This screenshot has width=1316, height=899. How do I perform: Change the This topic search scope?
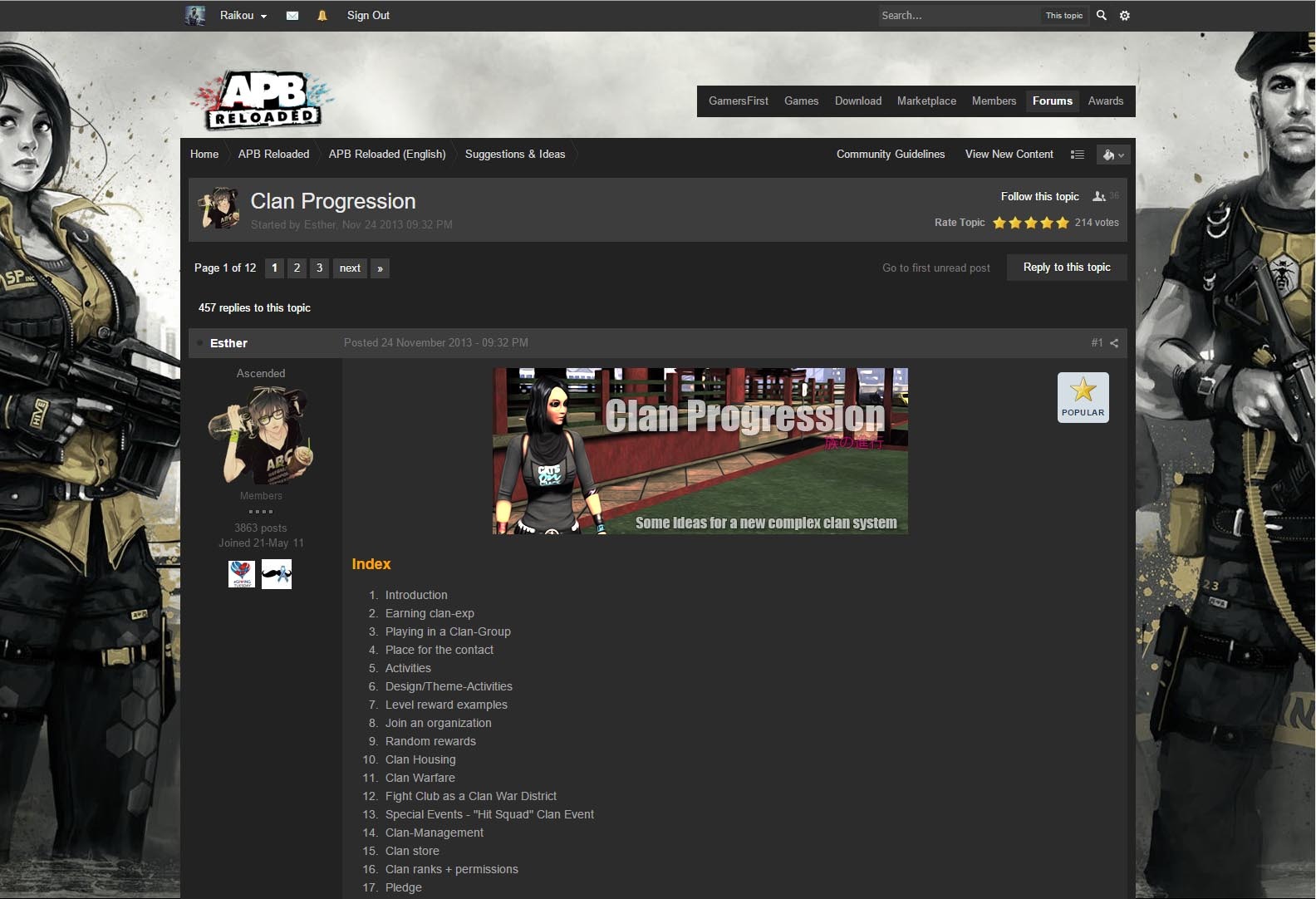1064,15
